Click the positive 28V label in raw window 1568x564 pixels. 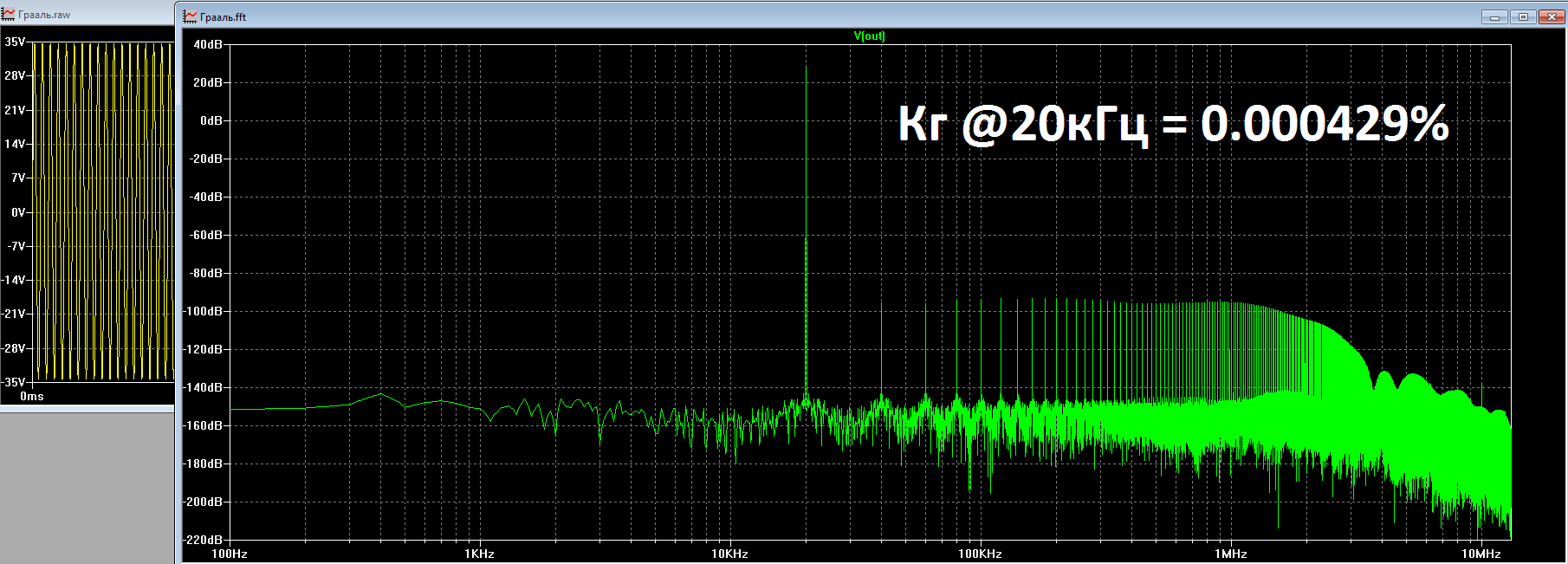click(15, 75)
